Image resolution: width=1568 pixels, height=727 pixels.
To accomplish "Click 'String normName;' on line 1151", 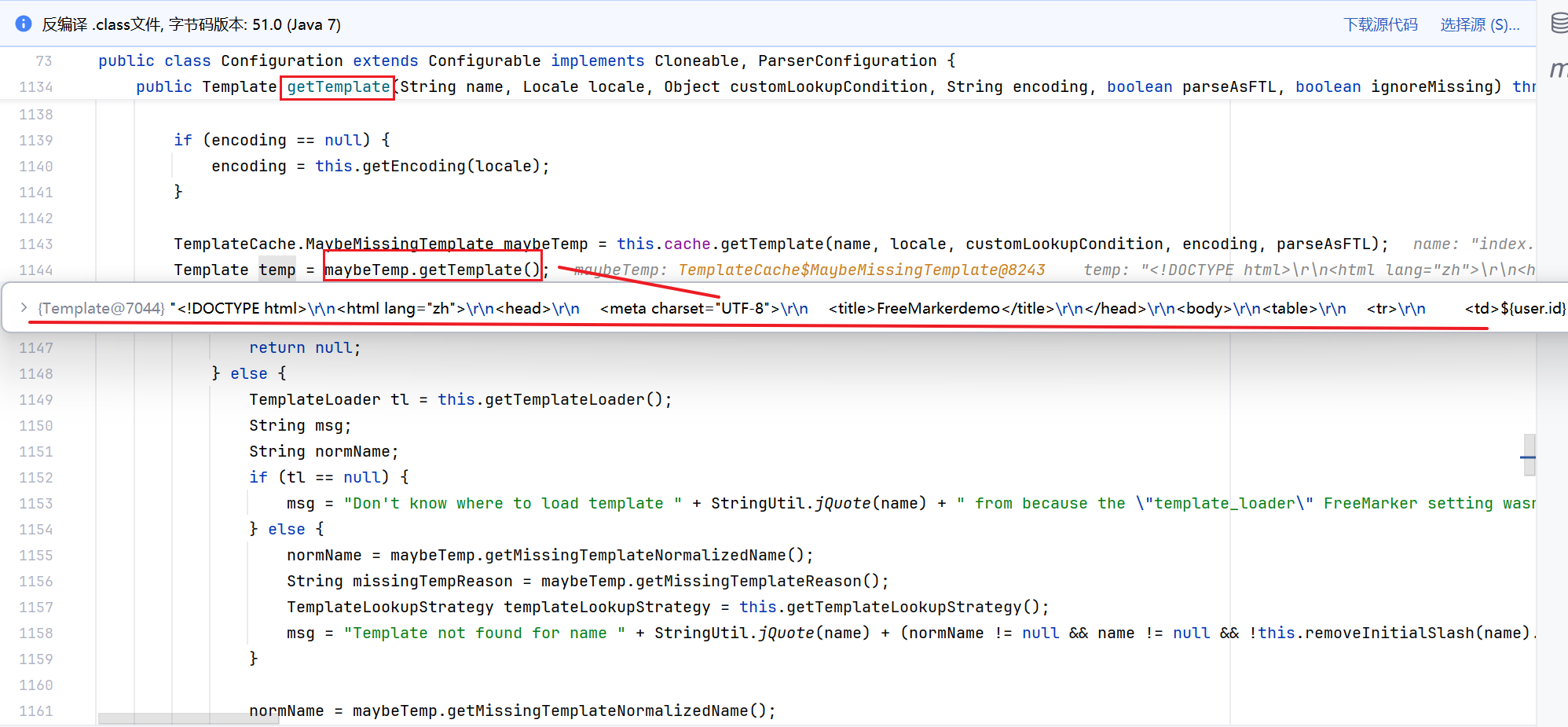I will pos(324,451).
